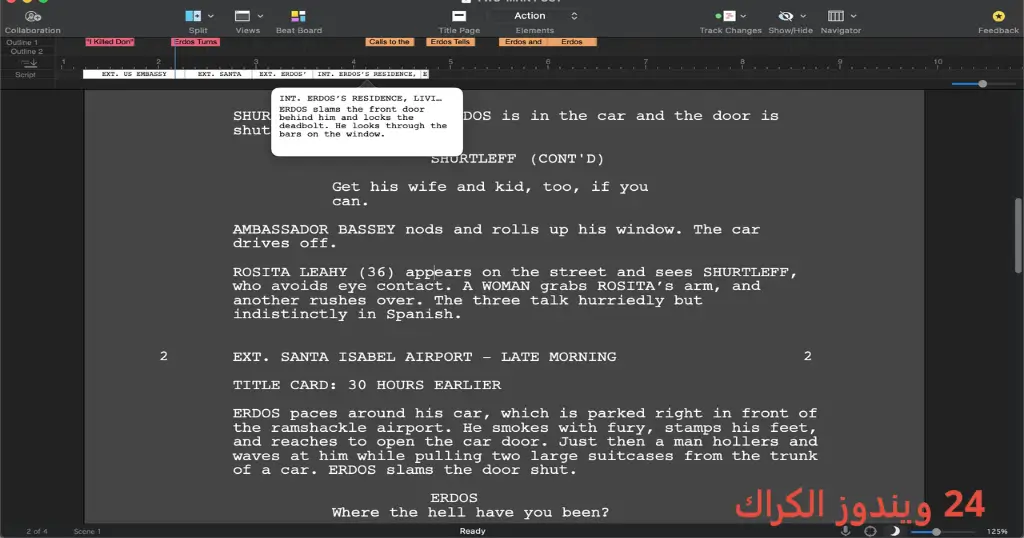Click the AMBASSADOR BASSEY action paragraph

coord(496,236)
